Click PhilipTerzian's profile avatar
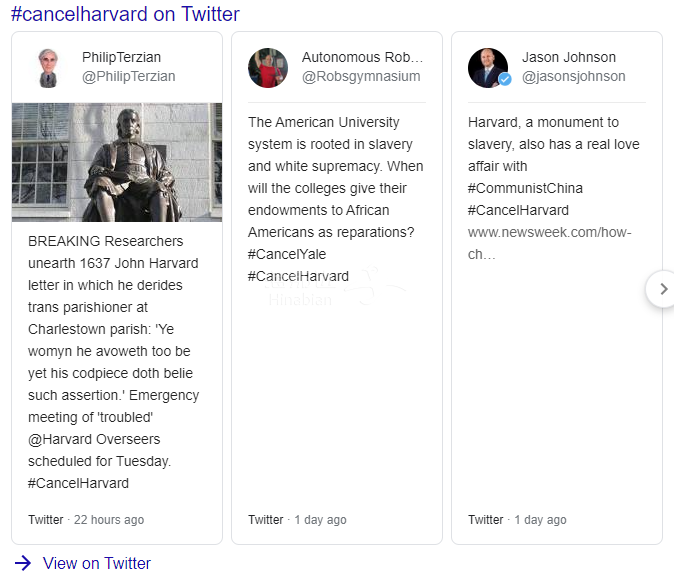Viewport: 674px width, 573px height. 46,68
